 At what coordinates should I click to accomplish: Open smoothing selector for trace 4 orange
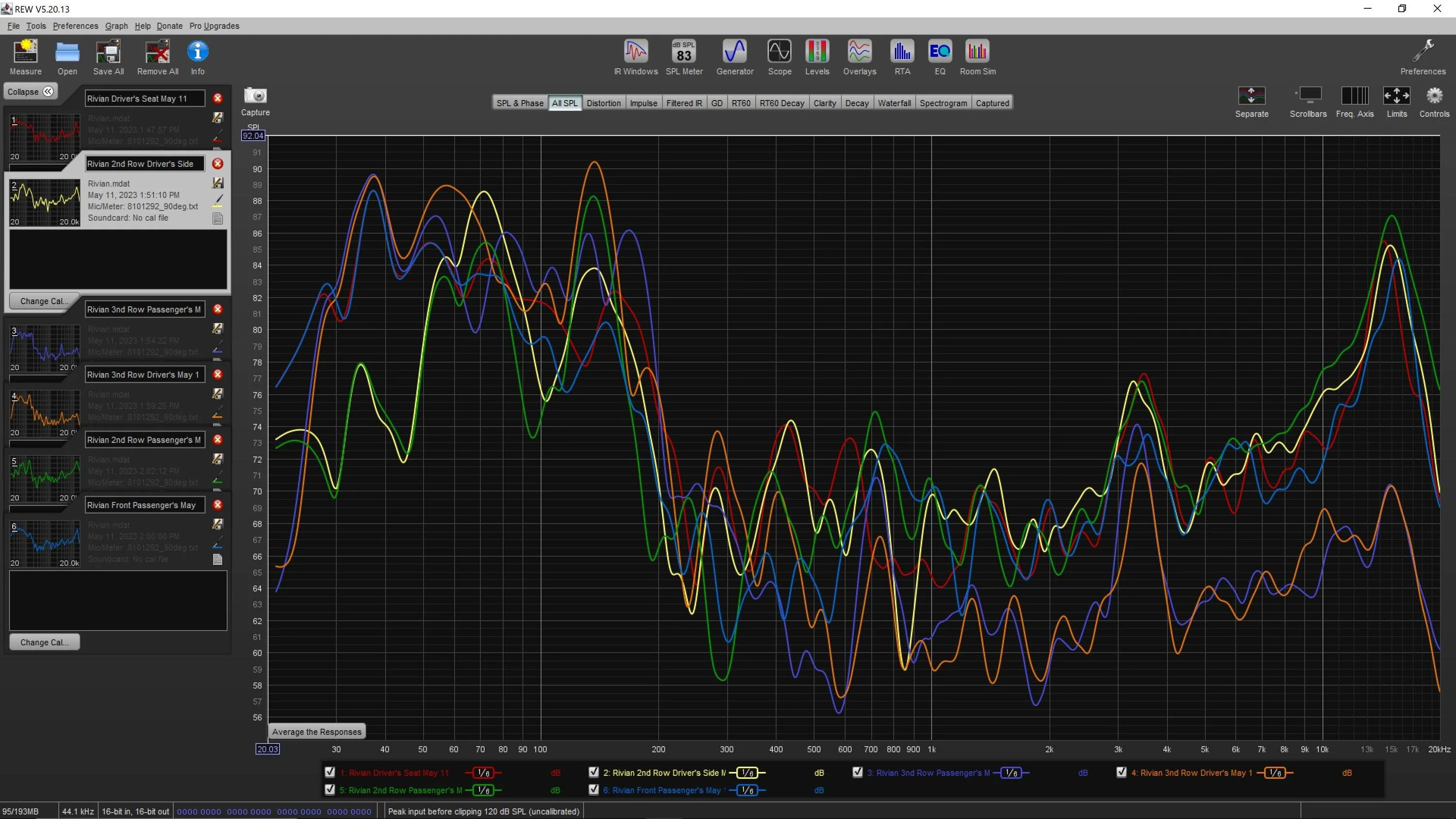tap(1274, 772)
